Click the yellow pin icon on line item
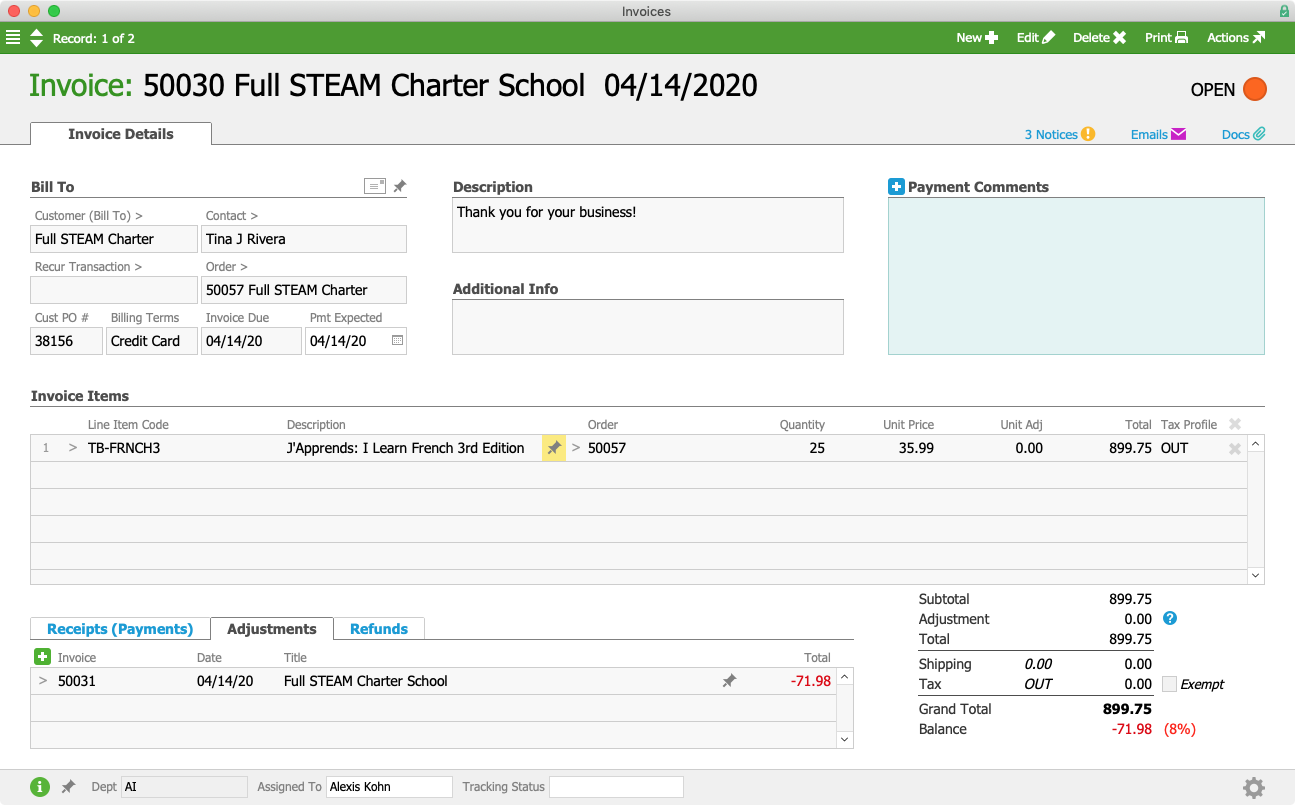Image resolution: width=1295 pixels, height=805 pixels. (x=554, y=448)
